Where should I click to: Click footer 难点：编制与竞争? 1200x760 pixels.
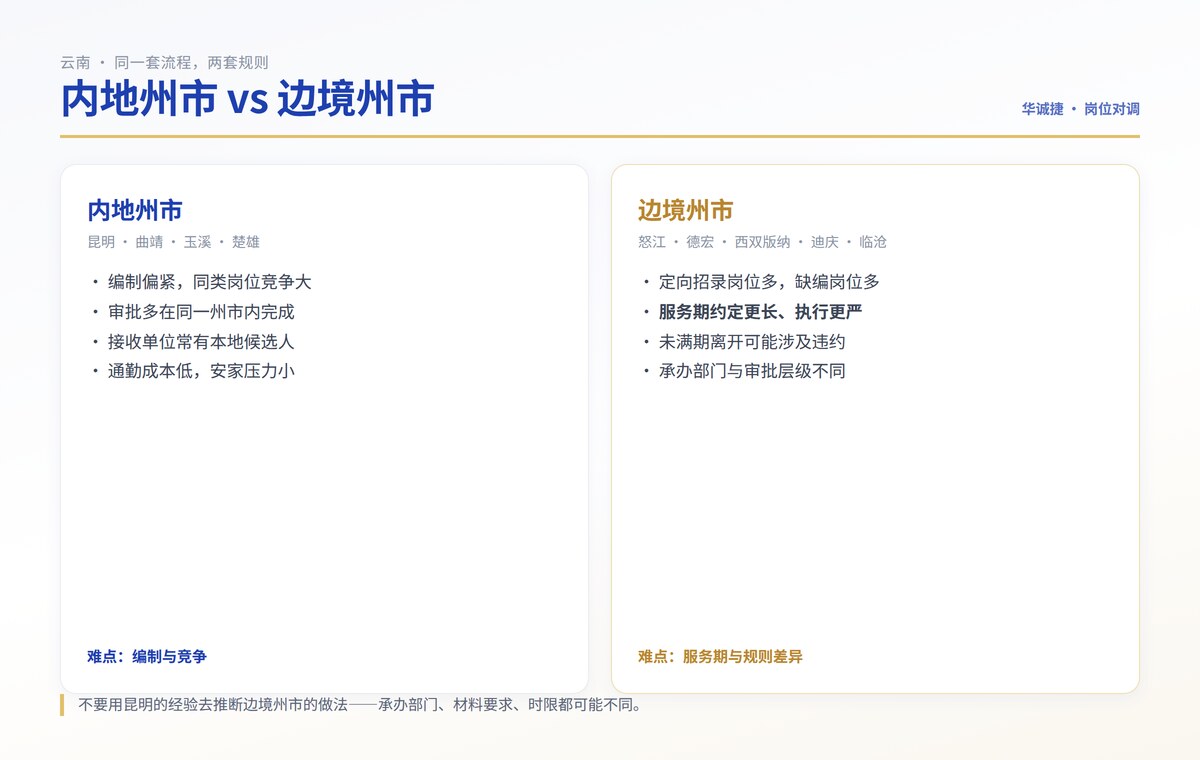pos(147,657)
